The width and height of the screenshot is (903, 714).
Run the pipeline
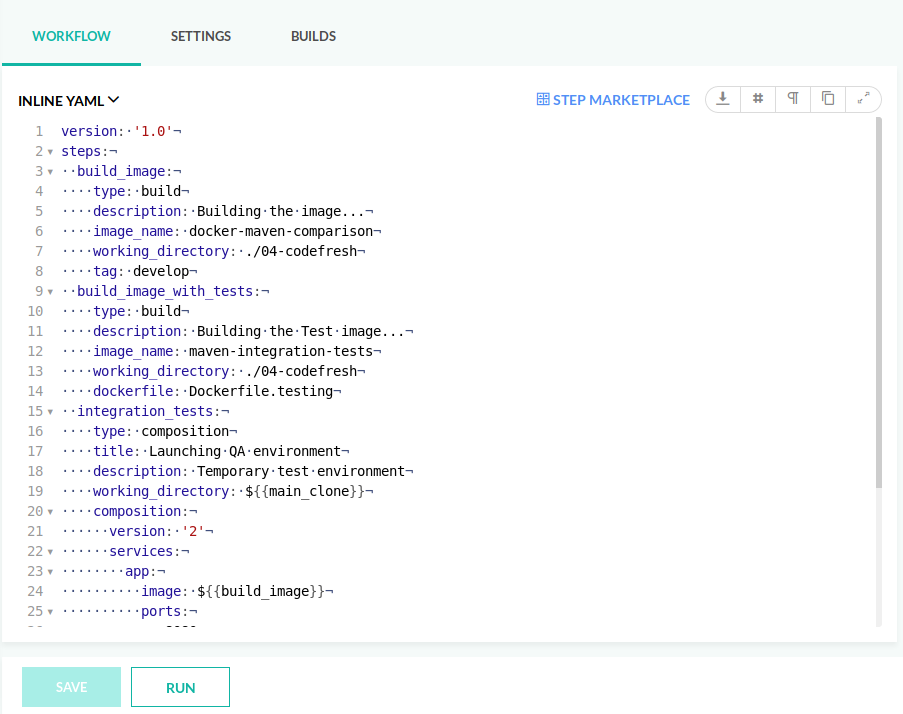coord(180,687)
